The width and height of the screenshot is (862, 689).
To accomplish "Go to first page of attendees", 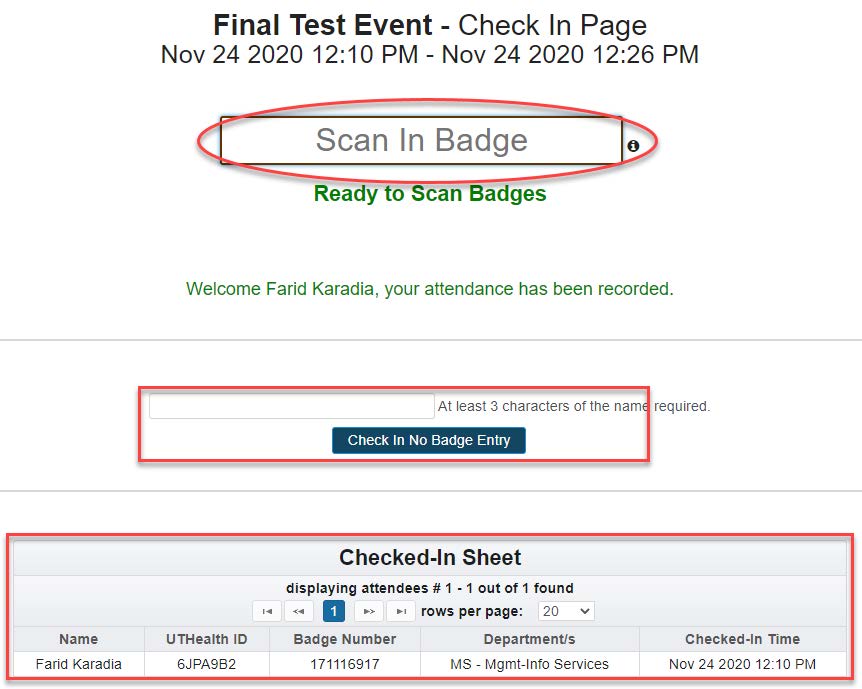I will click(x=266, y=611).
